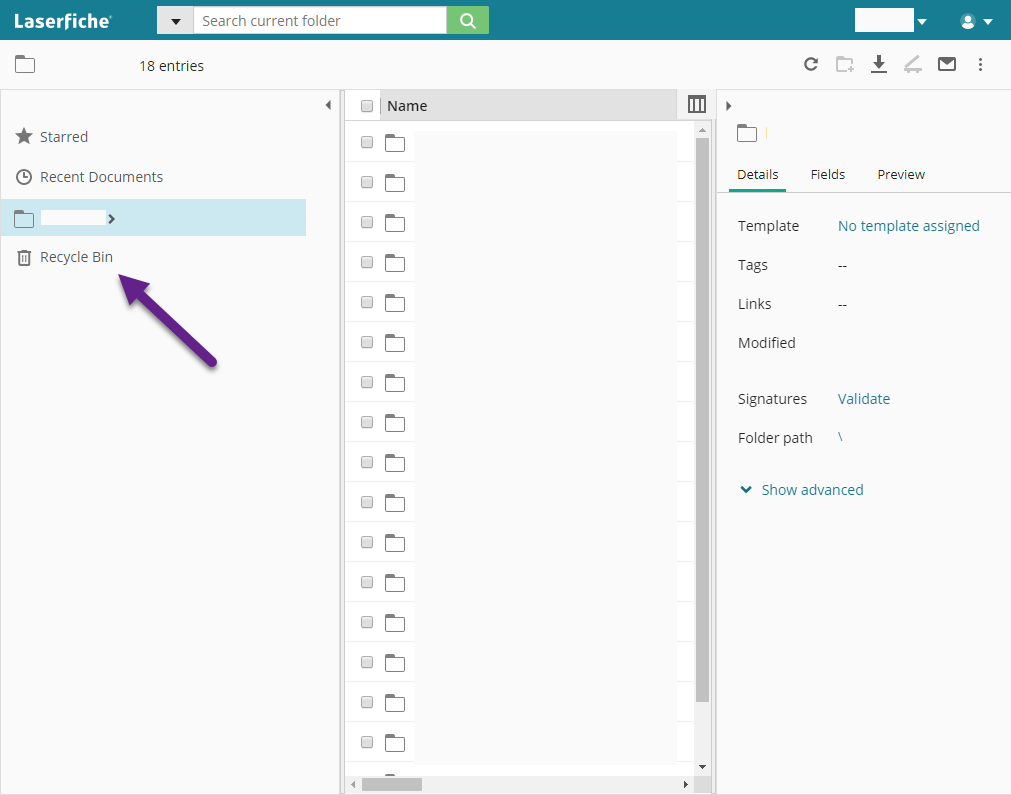
Task: Open the more actions three-dot menu
Action: pos(980,64)
